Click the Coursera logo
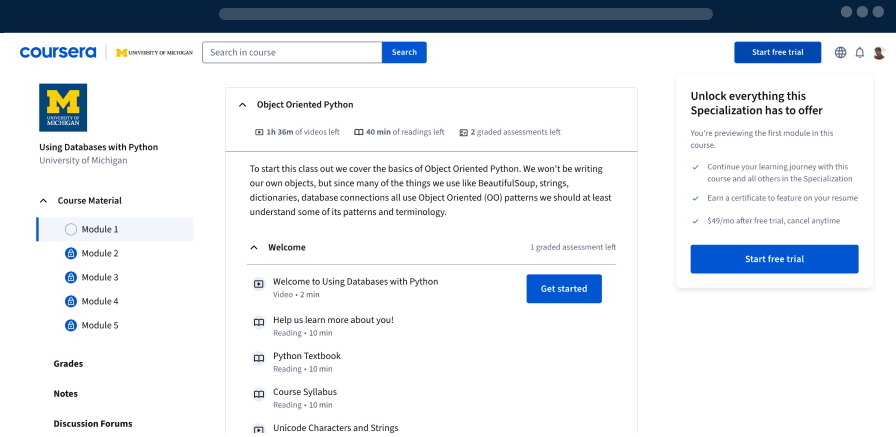The image size is (896, 437). [57, 52]
